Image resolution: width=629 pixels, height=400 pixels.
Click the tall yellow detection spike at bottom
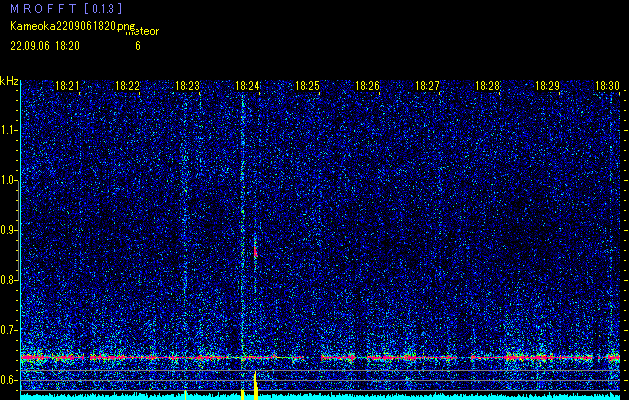click(x=256, y=385)
